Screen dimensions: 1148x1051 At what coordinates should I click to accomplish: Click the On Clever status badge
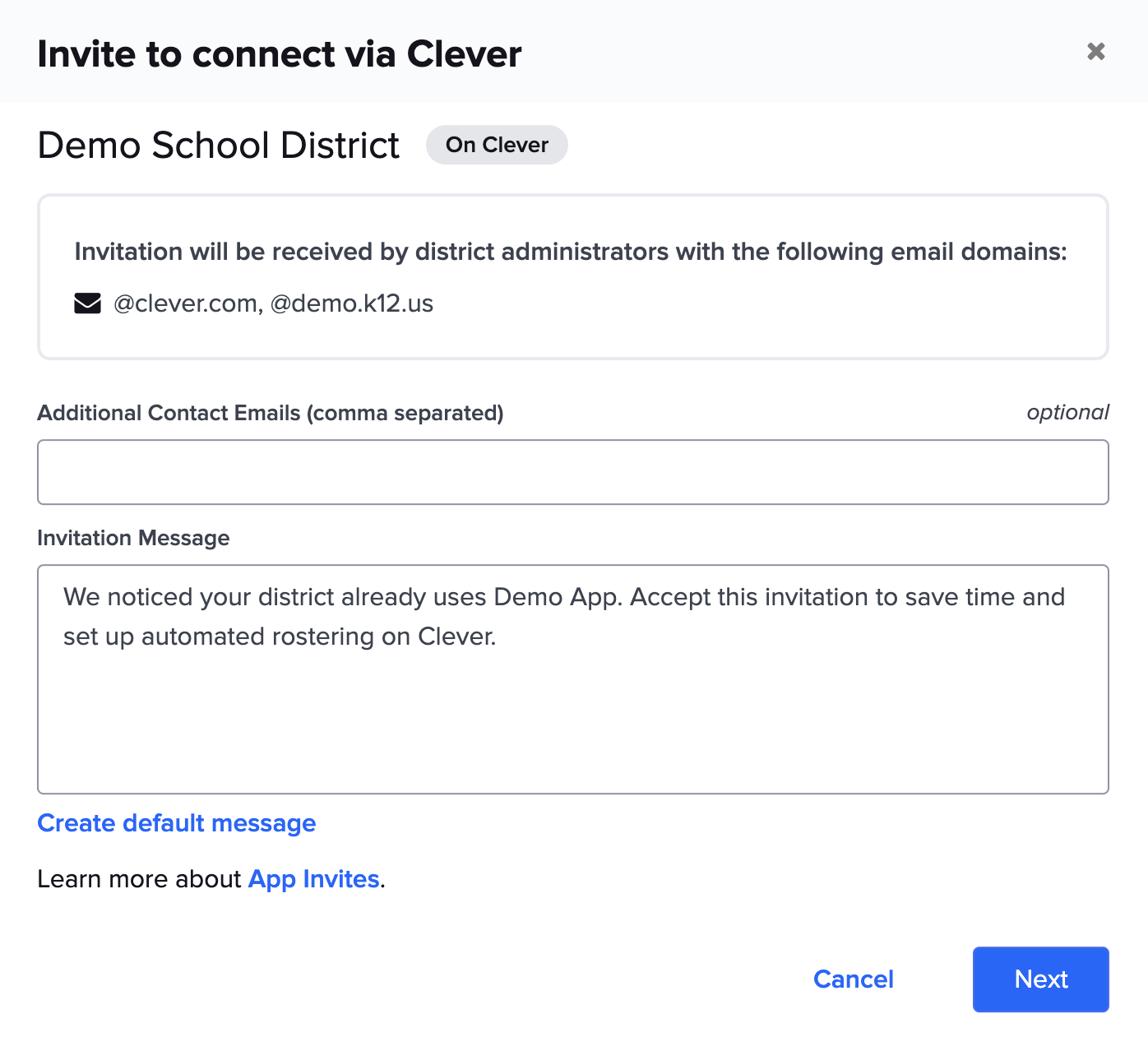497,145
